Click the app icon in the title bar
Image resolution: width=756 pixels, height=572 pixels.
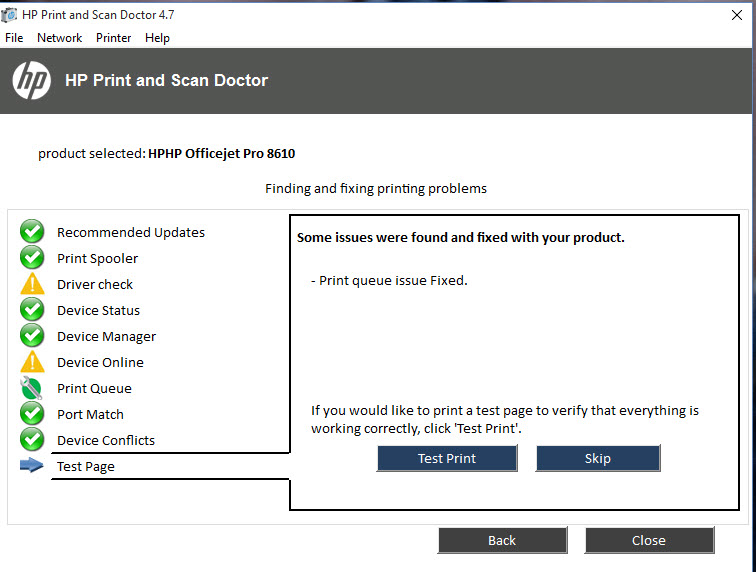tap(9, 15)
